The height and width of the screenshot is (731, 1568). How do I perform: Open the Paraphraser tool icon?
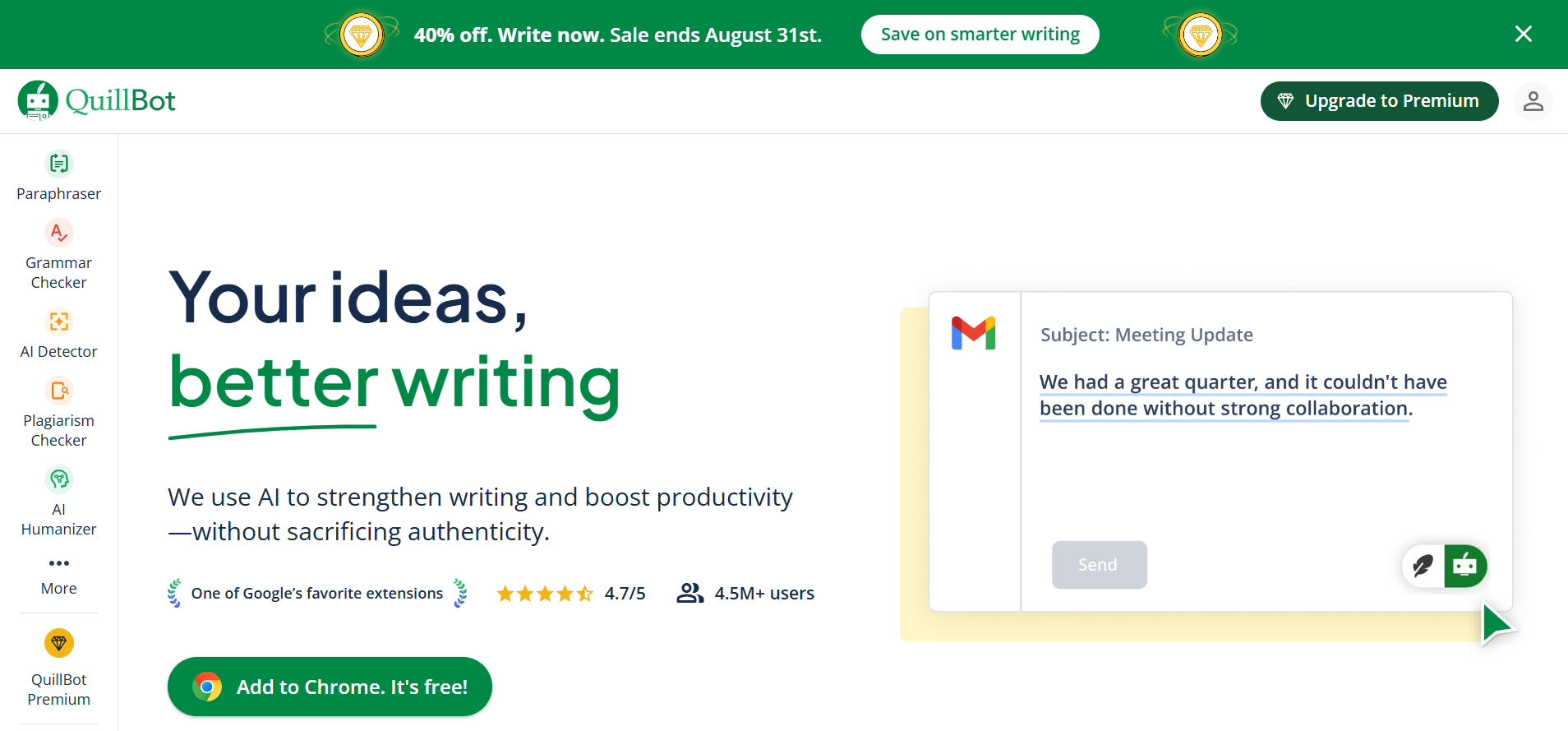point(59,164)
